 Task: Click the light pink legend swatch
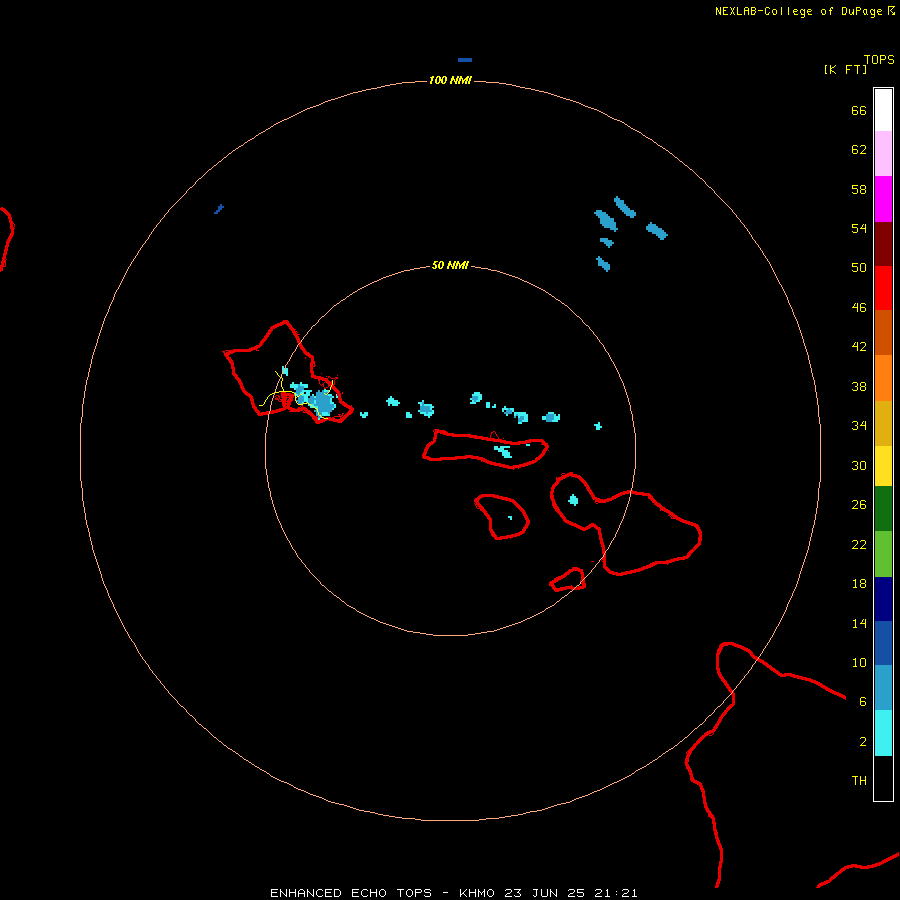[x=883, y=153]
